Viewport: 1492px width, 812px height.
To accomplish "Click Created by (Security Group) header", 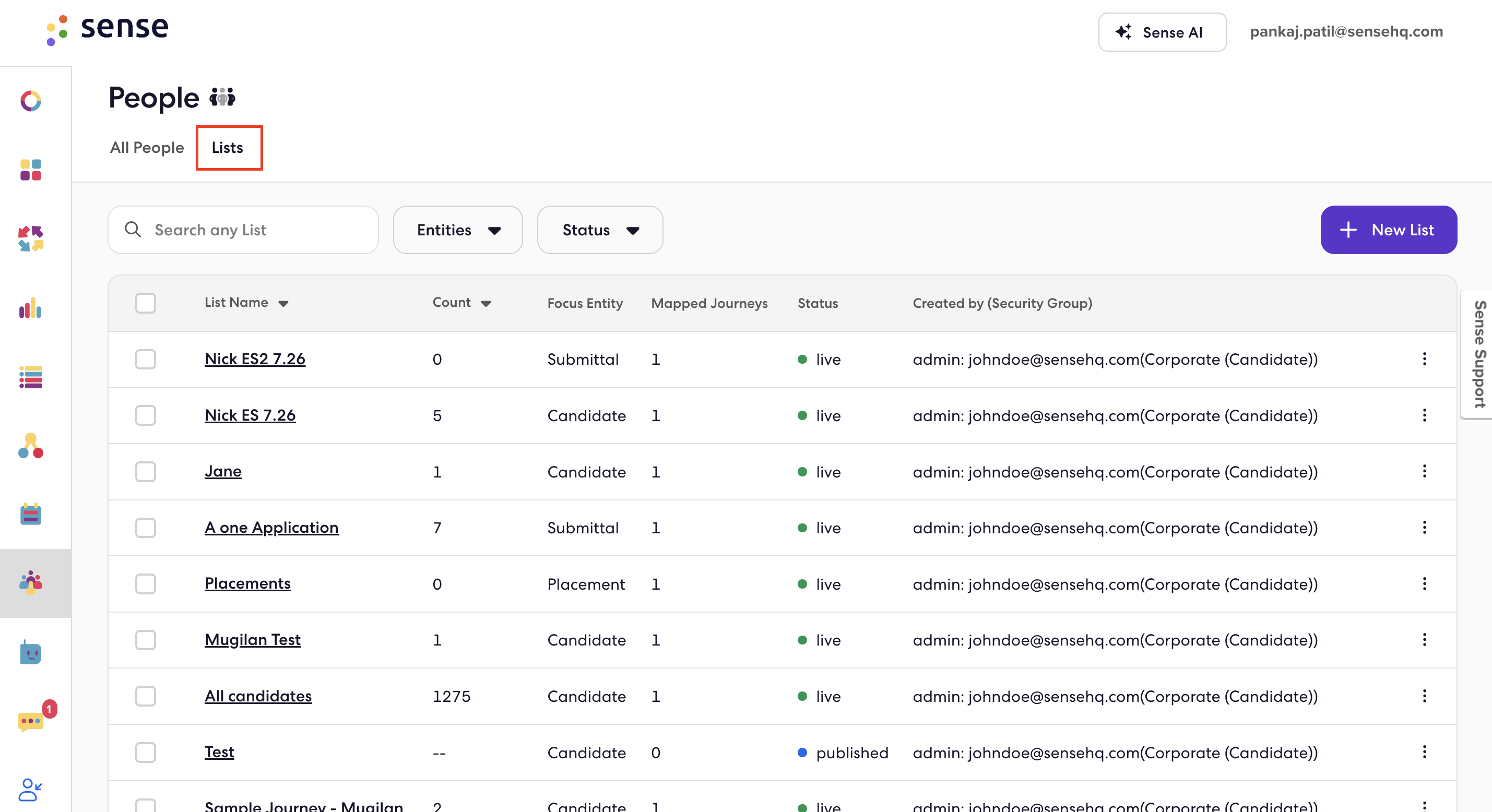I will click(x=1002, y=304).
